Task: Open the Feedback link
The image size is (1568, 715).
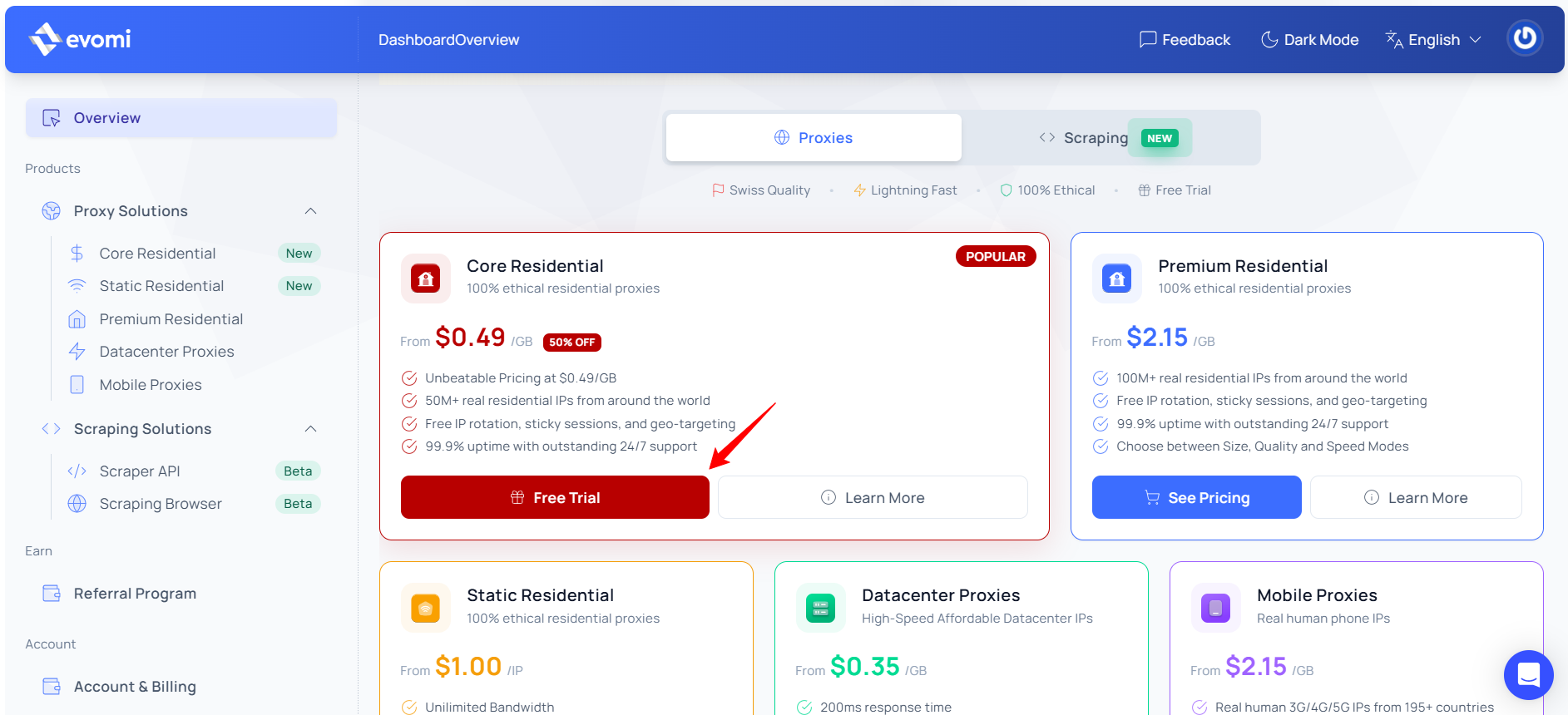Action: (x=1185, y=40)
